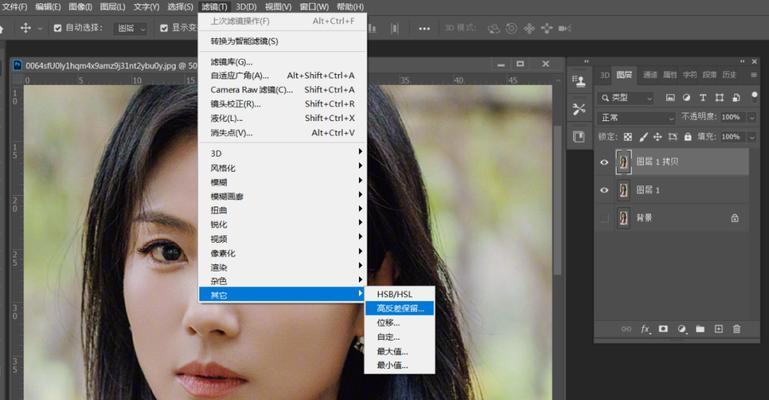Toggle the 自动选择 checkbox
The height and width of the screenshot is (400, 769).
[58, 28]
